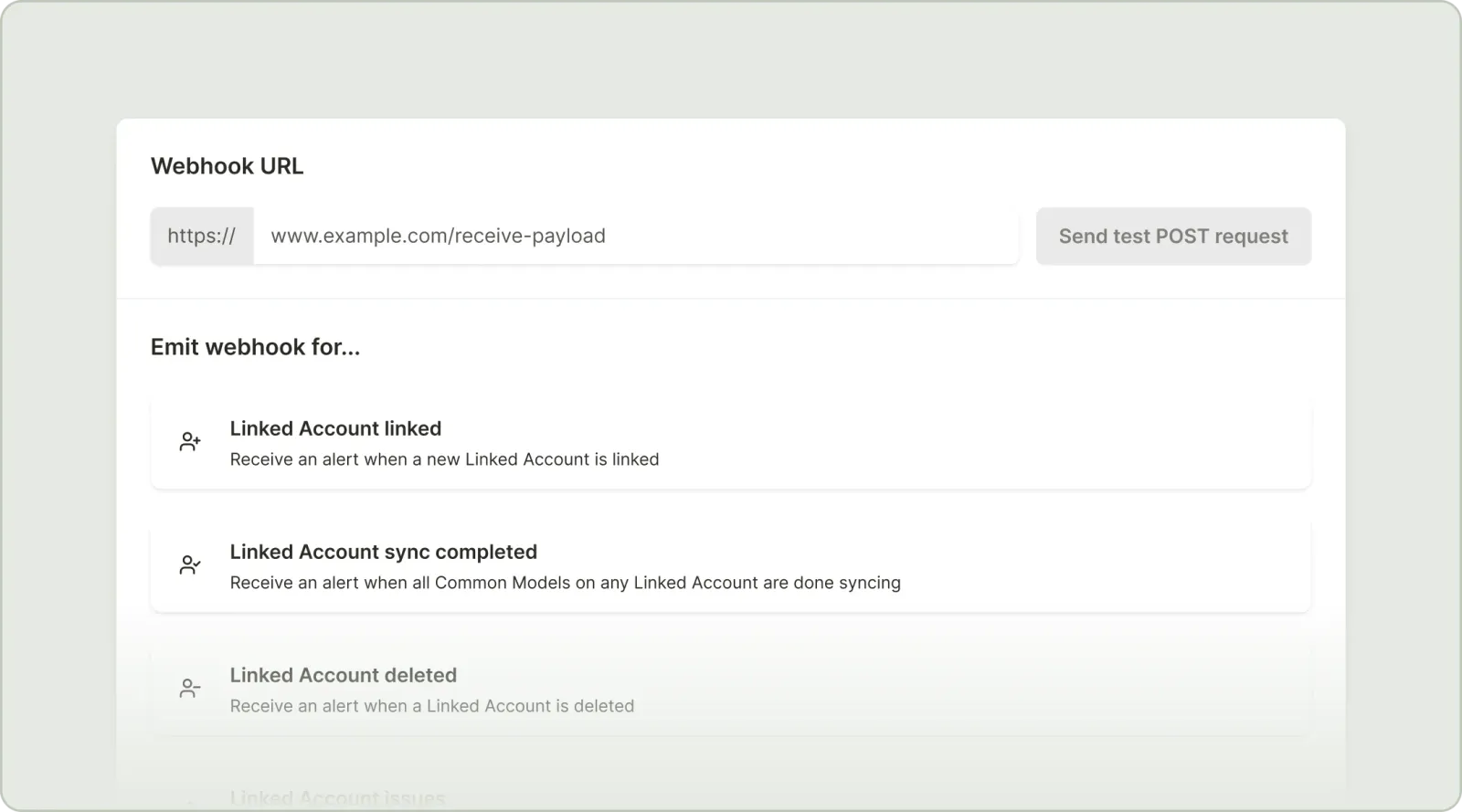Focus the webhook URL input field
Image resolution: width=1462 pixels, height=812 pixels.
636,237
